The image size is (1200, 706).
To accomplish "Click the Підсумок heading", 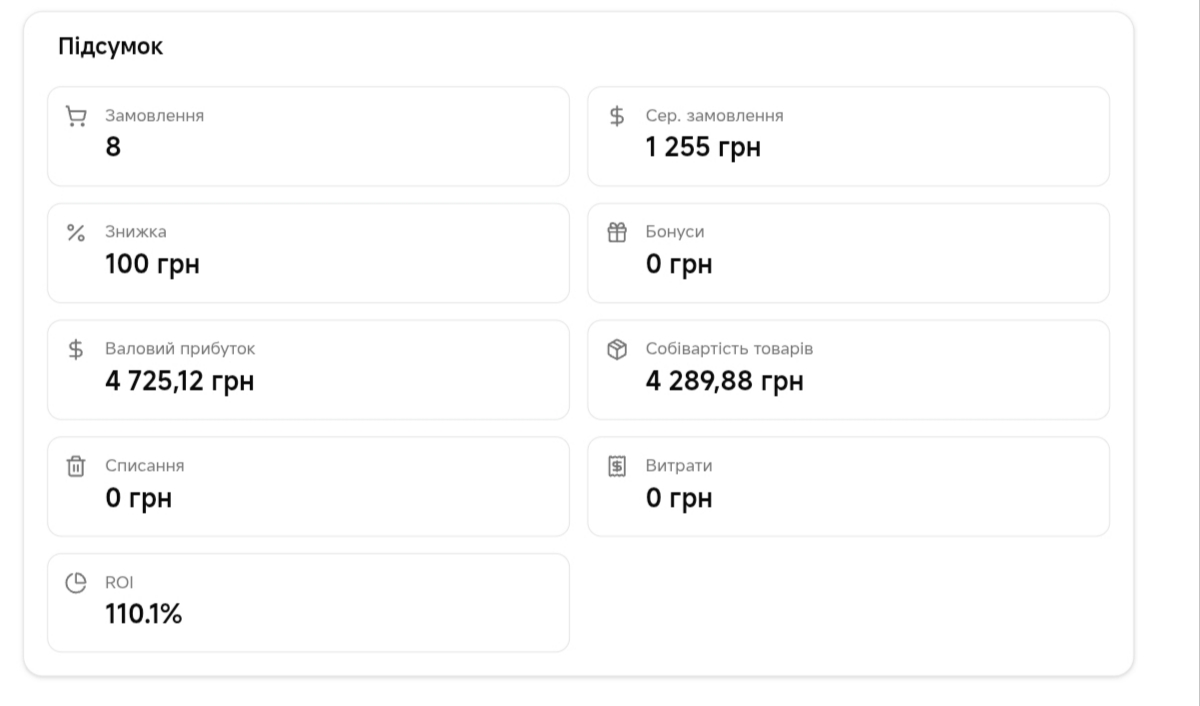I will (111, 48).
